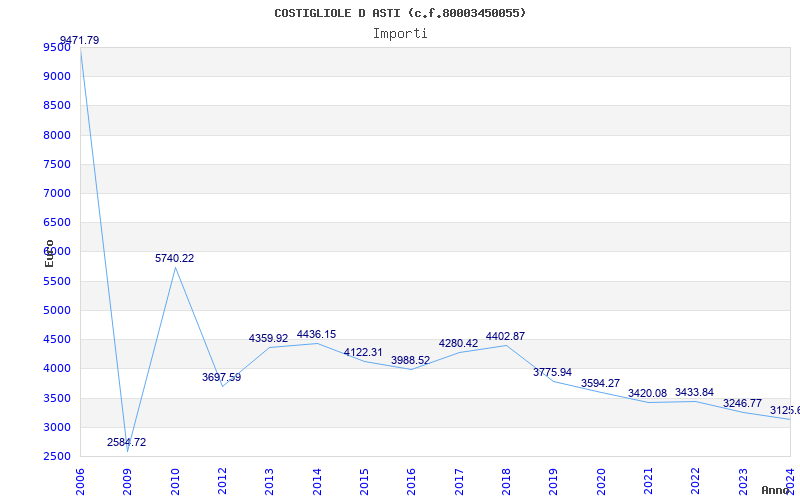Click the Importi subtitle
Image resolution: width=800 pixels, height=500 pixels.
click(400, 34)
